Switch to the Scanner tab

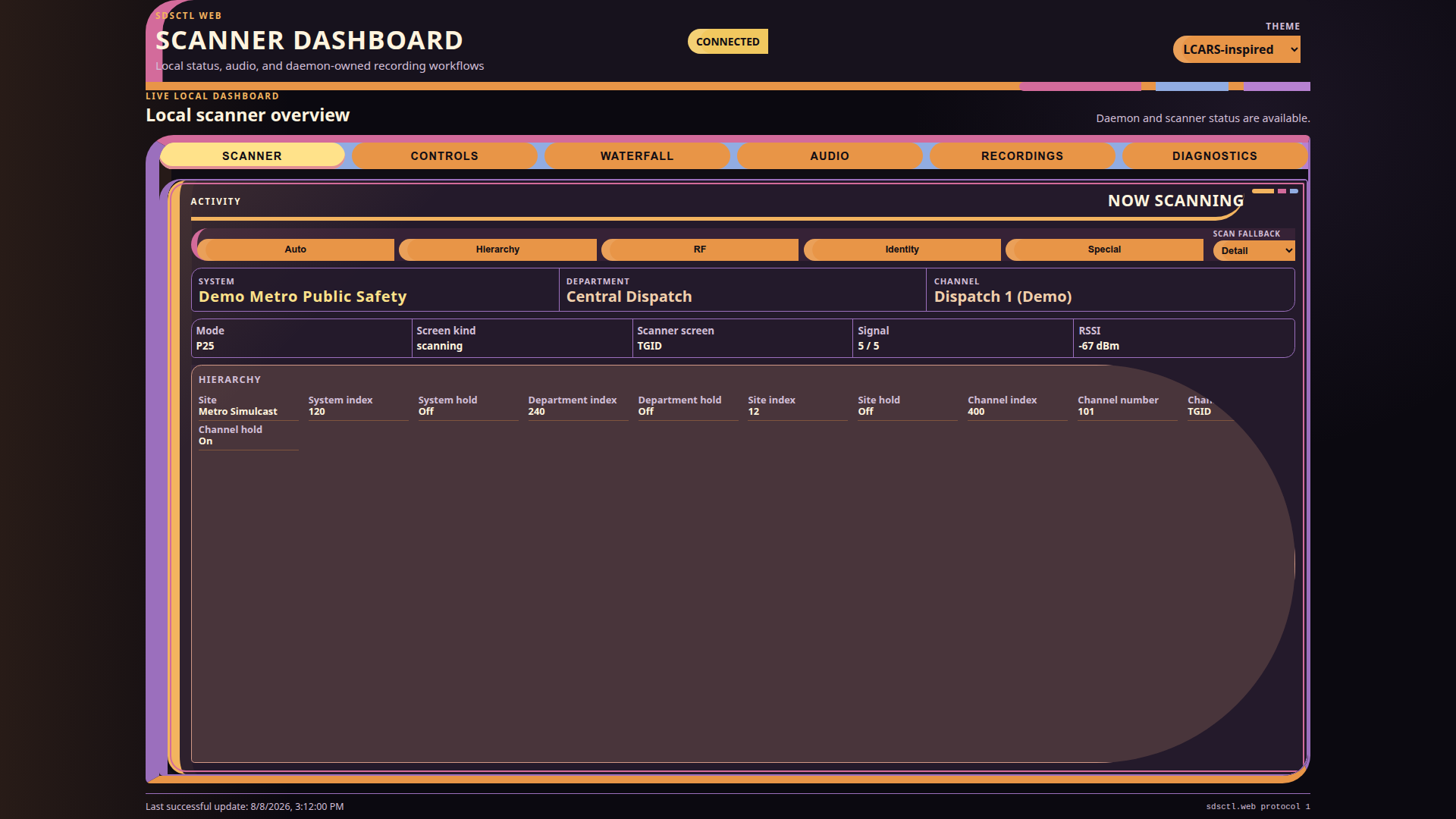coord(252,155)
